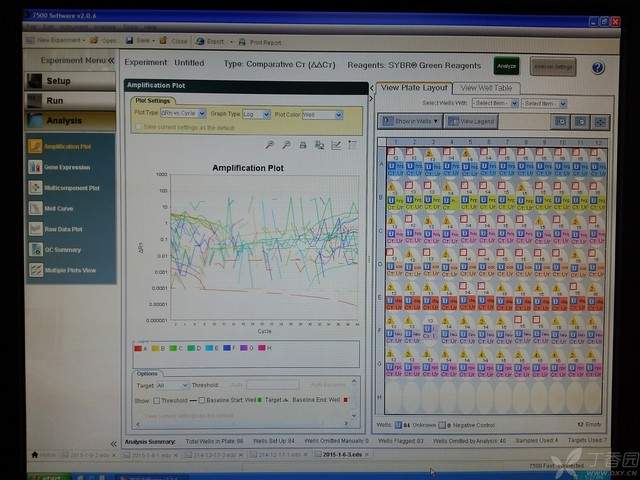640x480 pixels.
Task: Click the plot properties chart icon
Action: click(336, 145)
